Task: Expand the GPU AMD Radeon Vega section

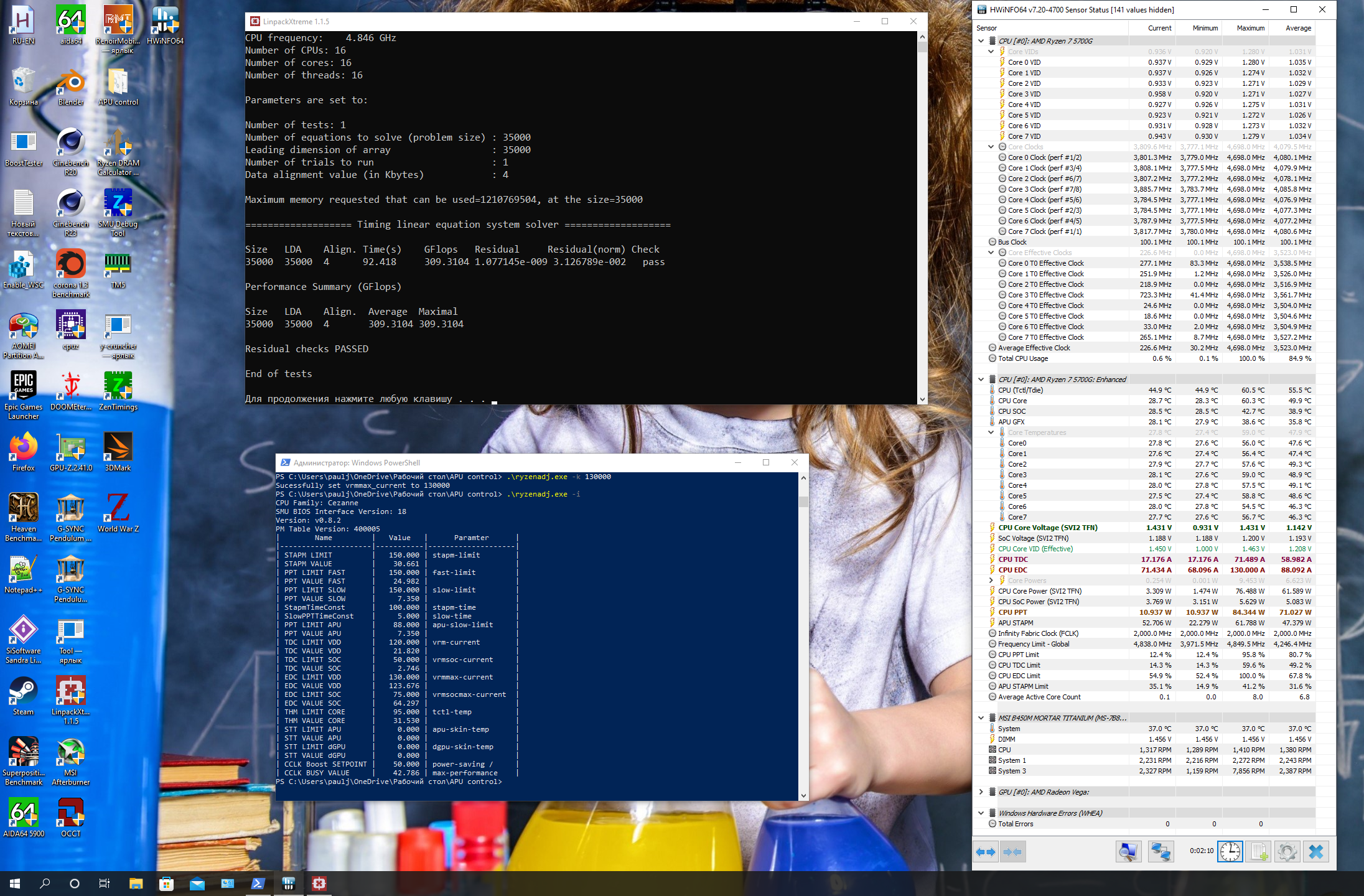Action: pyautogui.click(x=981, y=792)
